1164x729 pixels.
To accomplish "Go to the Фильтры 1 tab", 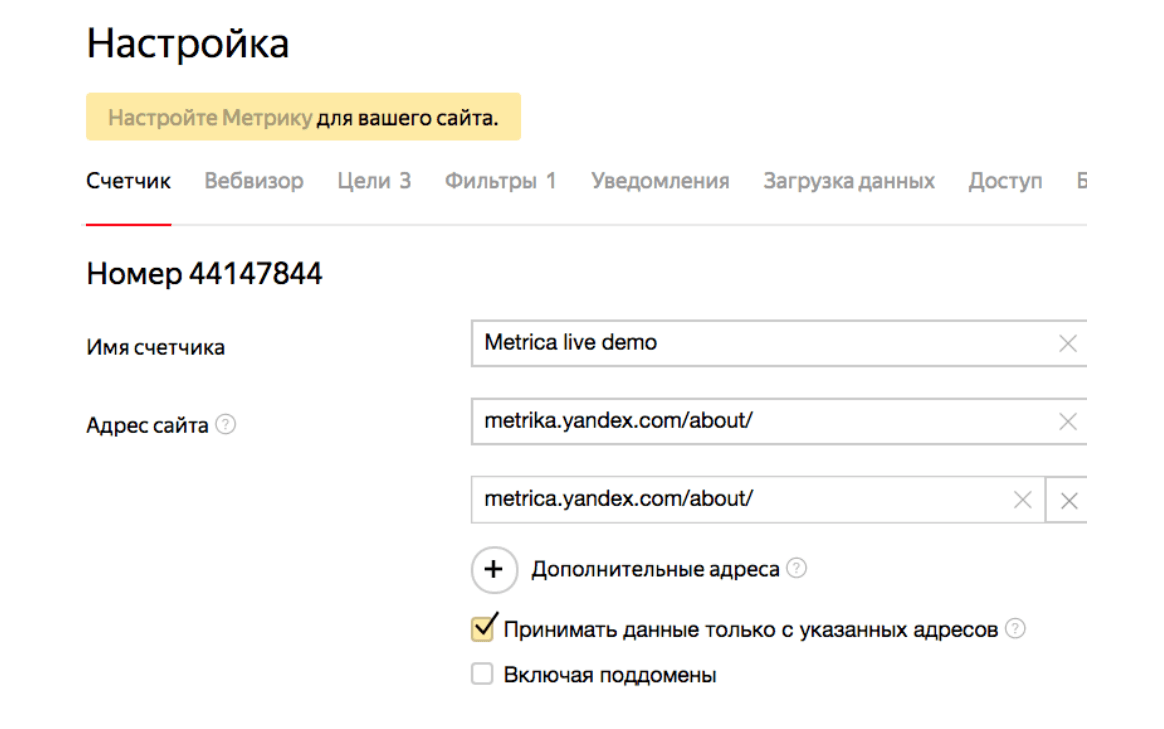I will (500, 181).
